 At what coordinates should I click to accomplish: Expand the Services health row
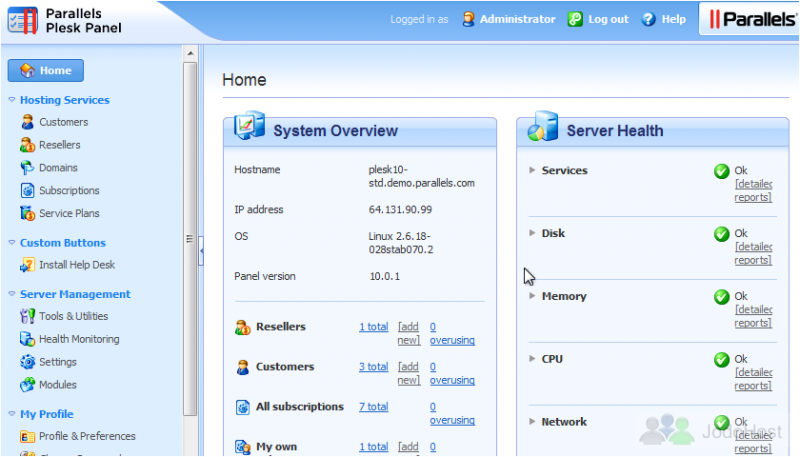tap(532, 170)
